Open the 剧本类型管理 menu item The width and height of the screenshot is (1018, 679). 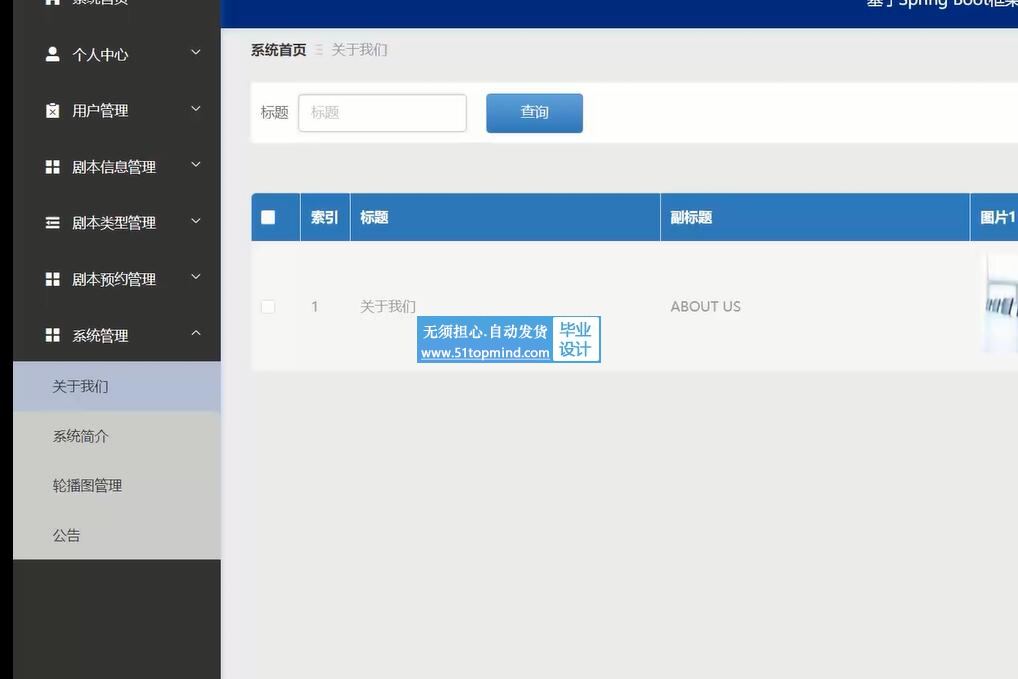(117, 223)
